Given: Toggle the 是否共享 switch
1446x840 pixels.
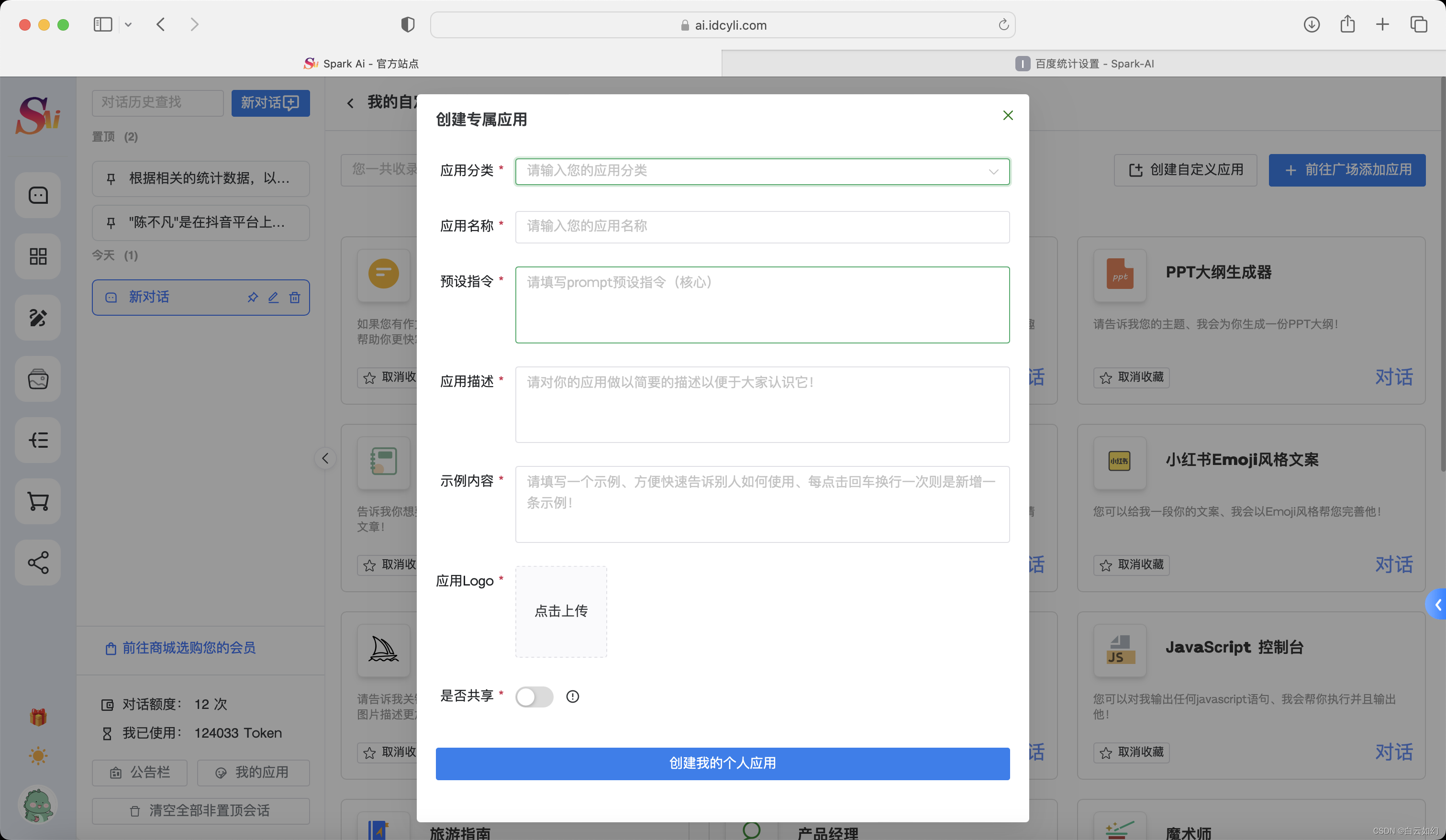Looking at the screenshot, I should (x=534, y=696).
